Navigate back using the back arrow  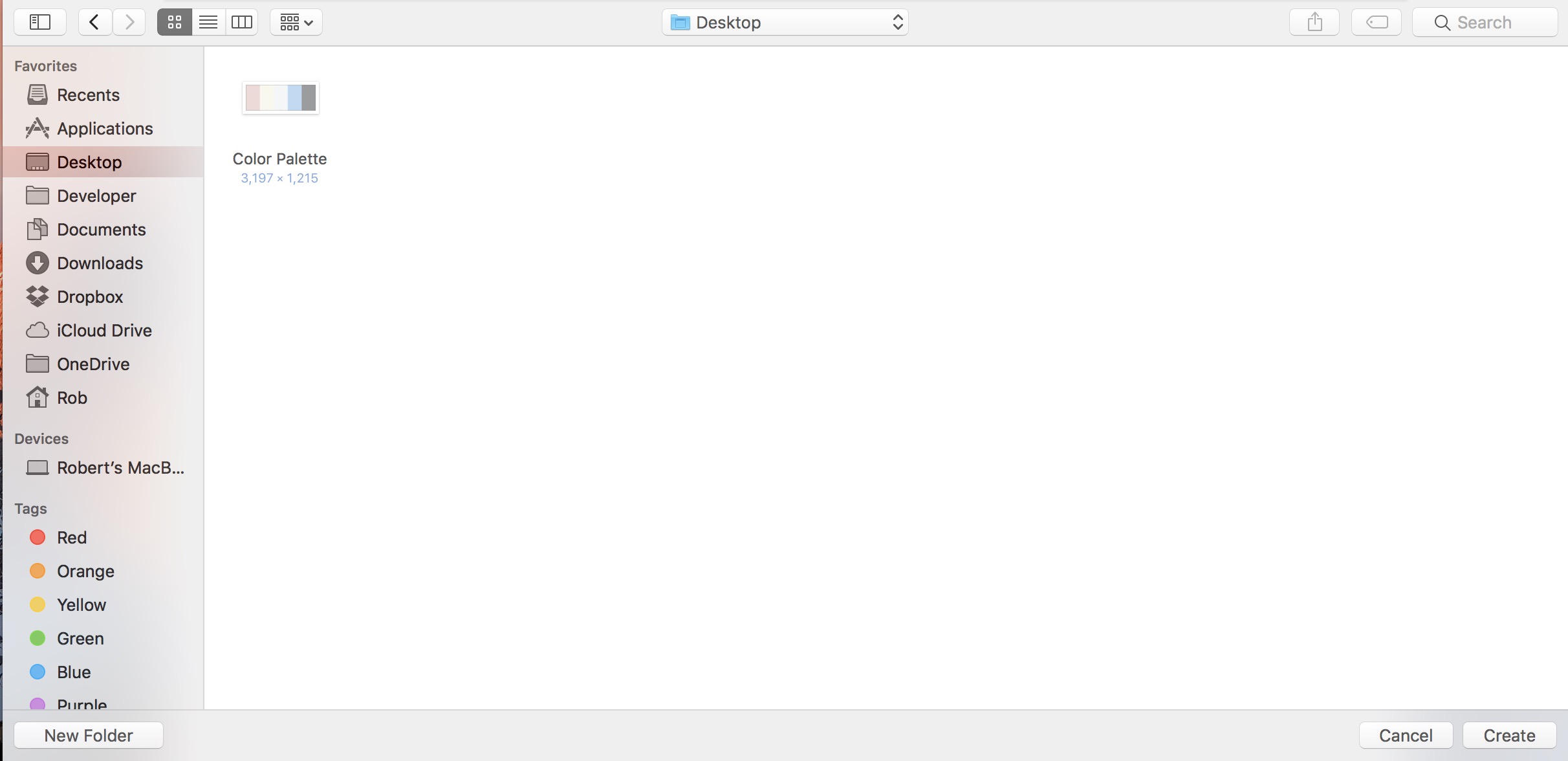[x=94, y=21]
